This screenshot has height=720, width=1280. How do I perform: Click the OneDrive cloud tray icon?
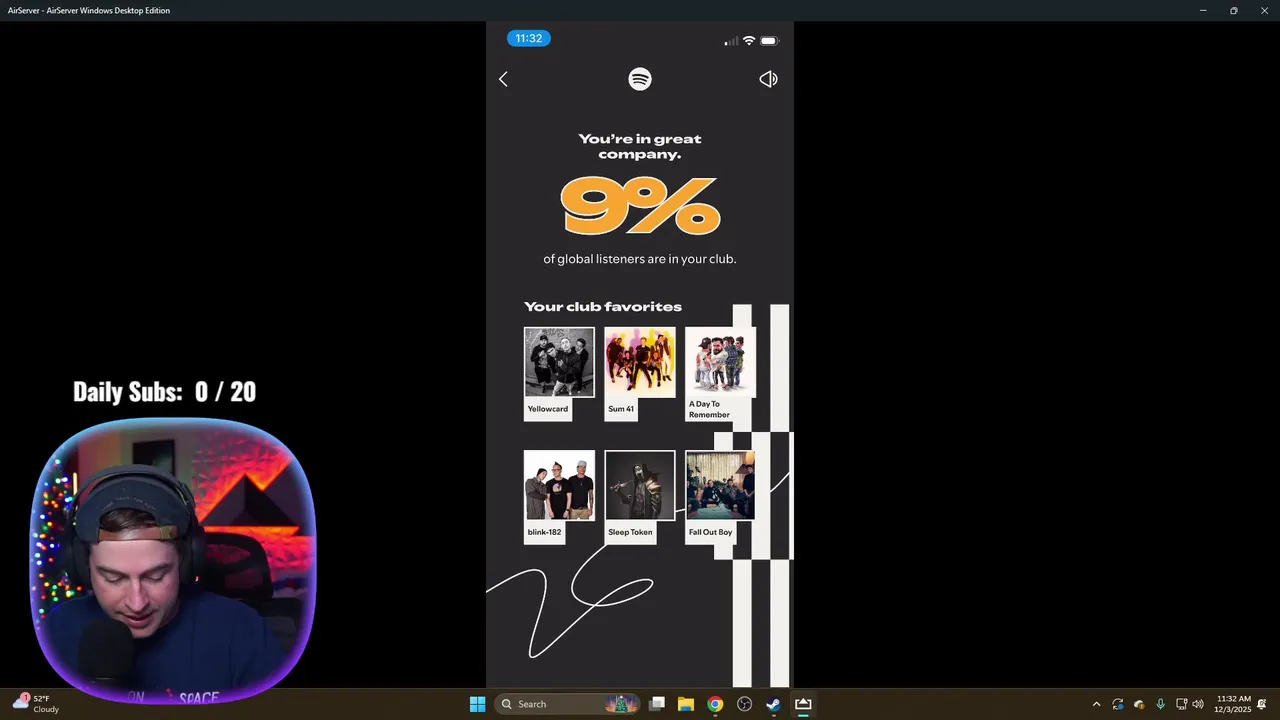(1139, 704)
